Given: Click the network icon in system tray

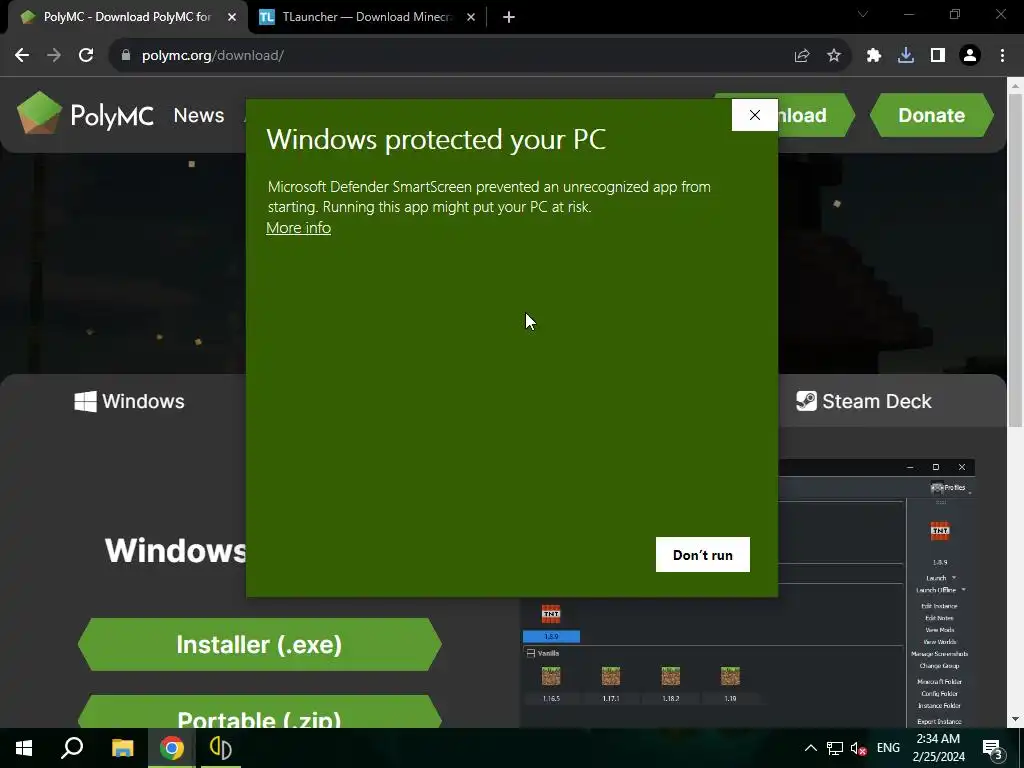Looking at the screenshot, I should tap(835, 748).
